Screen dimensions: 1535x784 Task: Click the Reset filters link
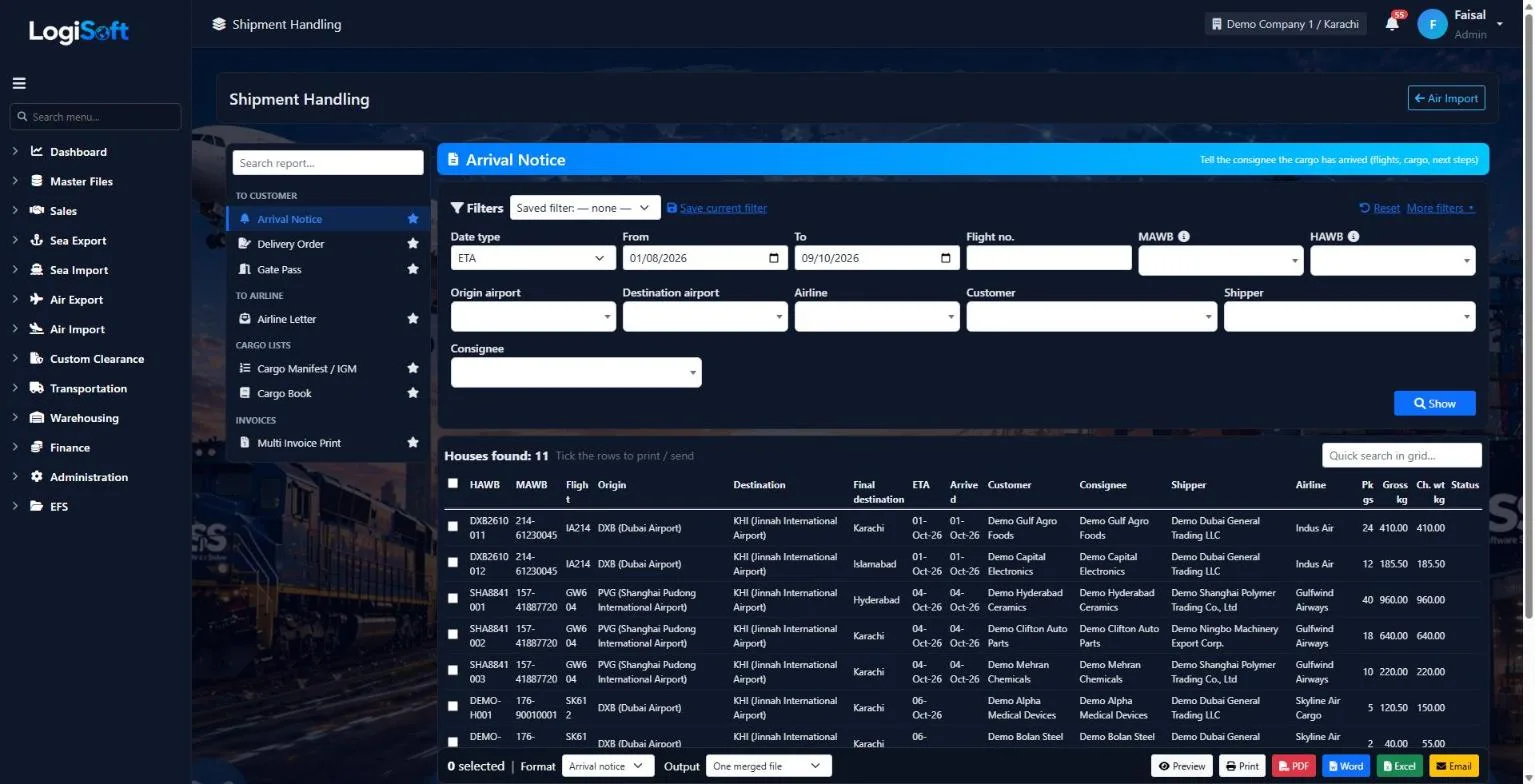click(1380, 208)
